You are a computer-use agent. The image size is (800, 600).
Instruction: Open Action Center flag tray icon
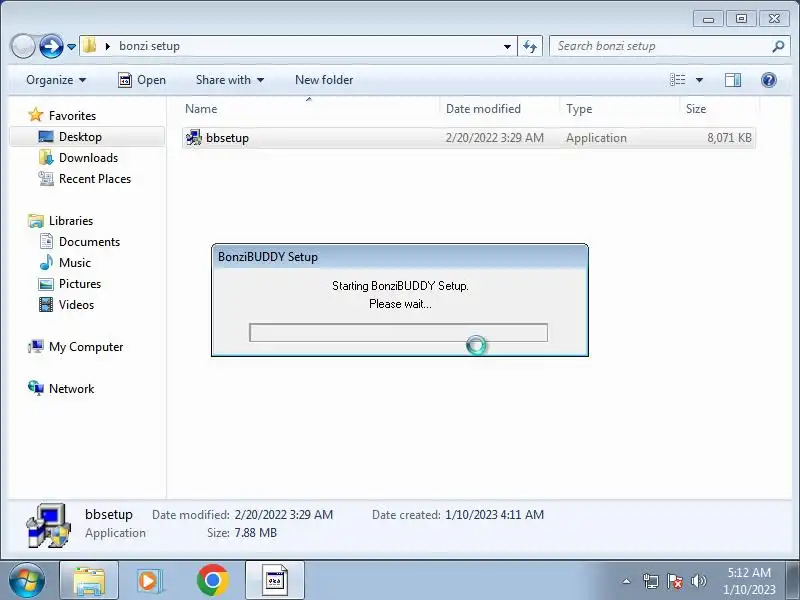(x=675, y=581)
